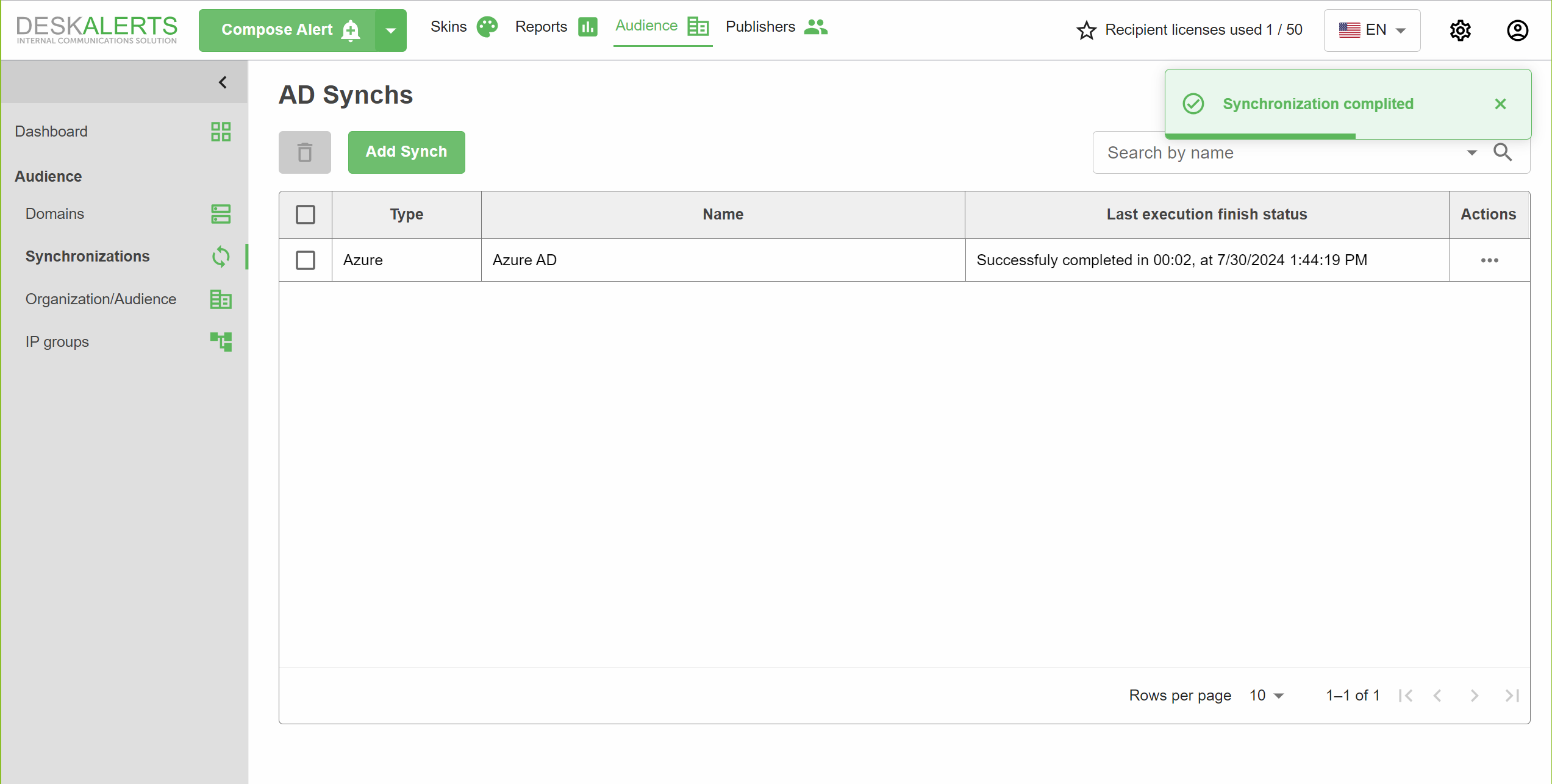The image size is (1552, 784).
Task: Toggle the select-all header checkbox
Action: point(305,215)
